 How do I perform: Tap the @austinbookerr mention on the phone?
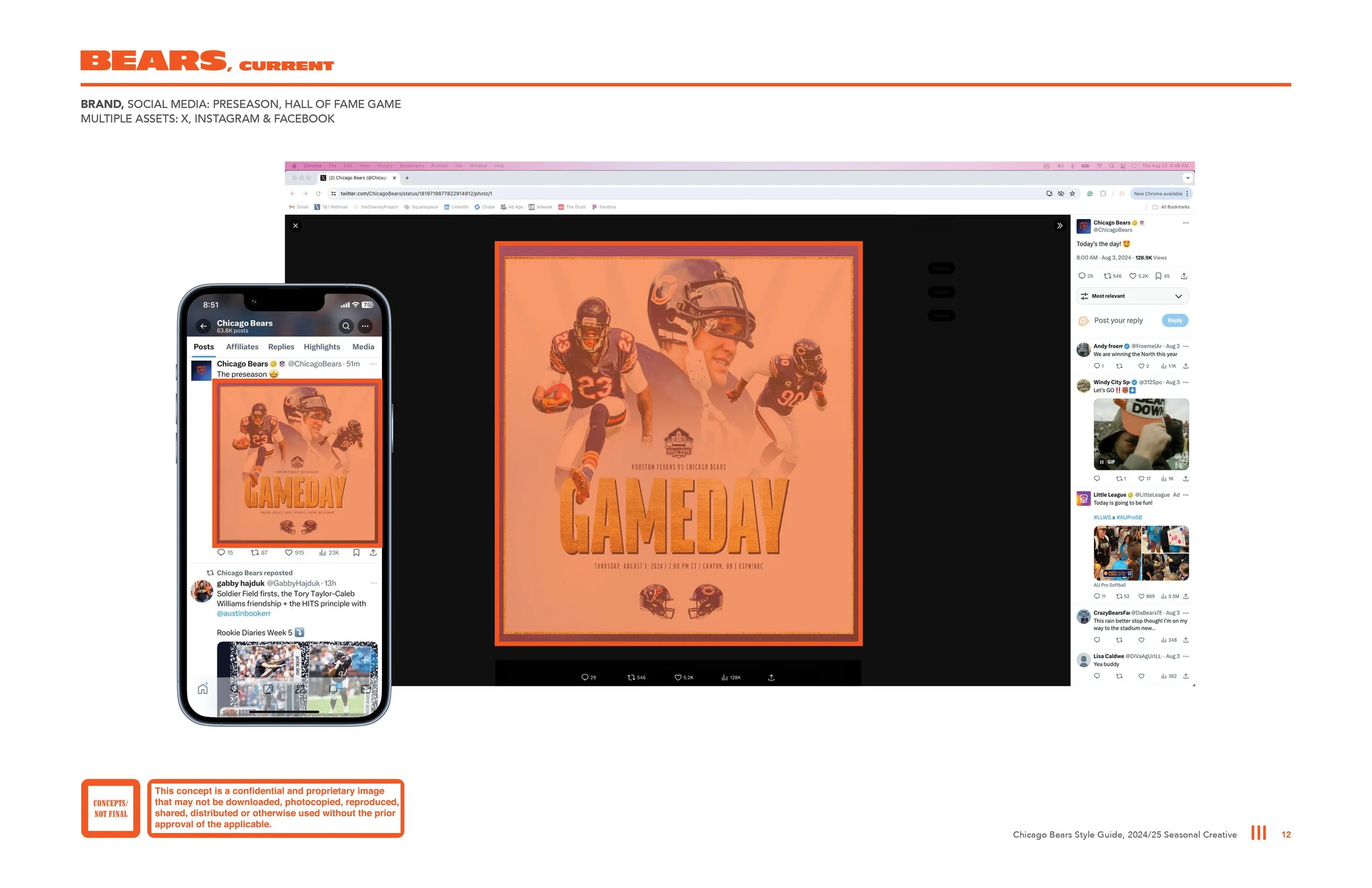click(x=243, y=614)
